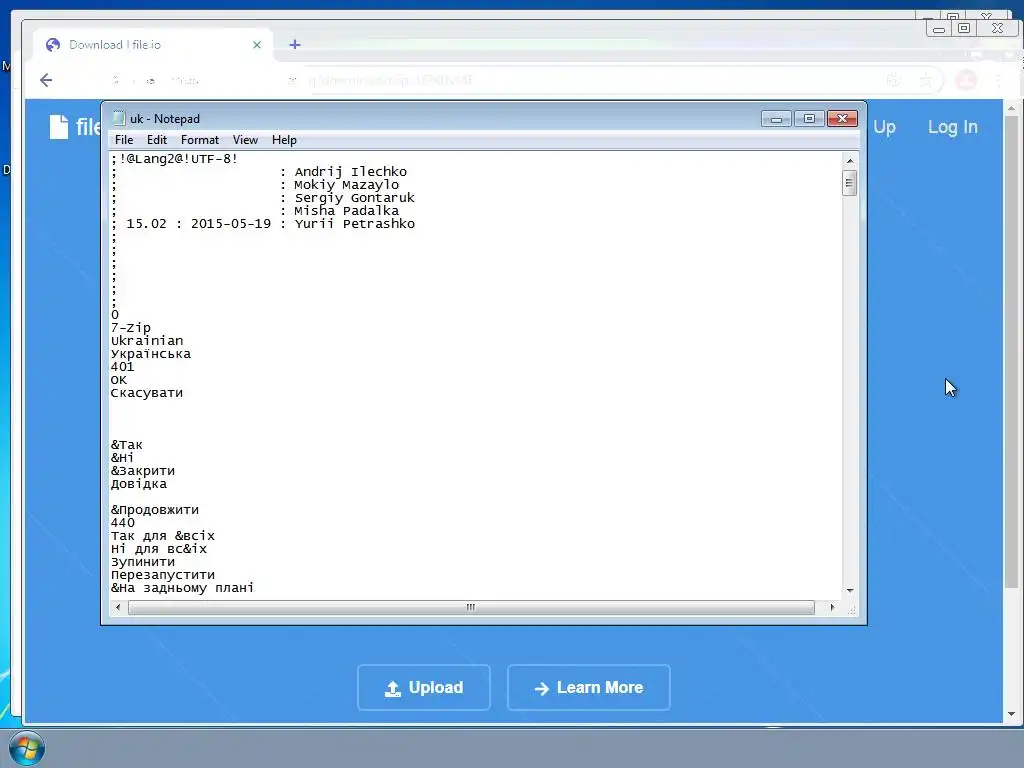Minimize the uk - Notepad window

(776, 119)
